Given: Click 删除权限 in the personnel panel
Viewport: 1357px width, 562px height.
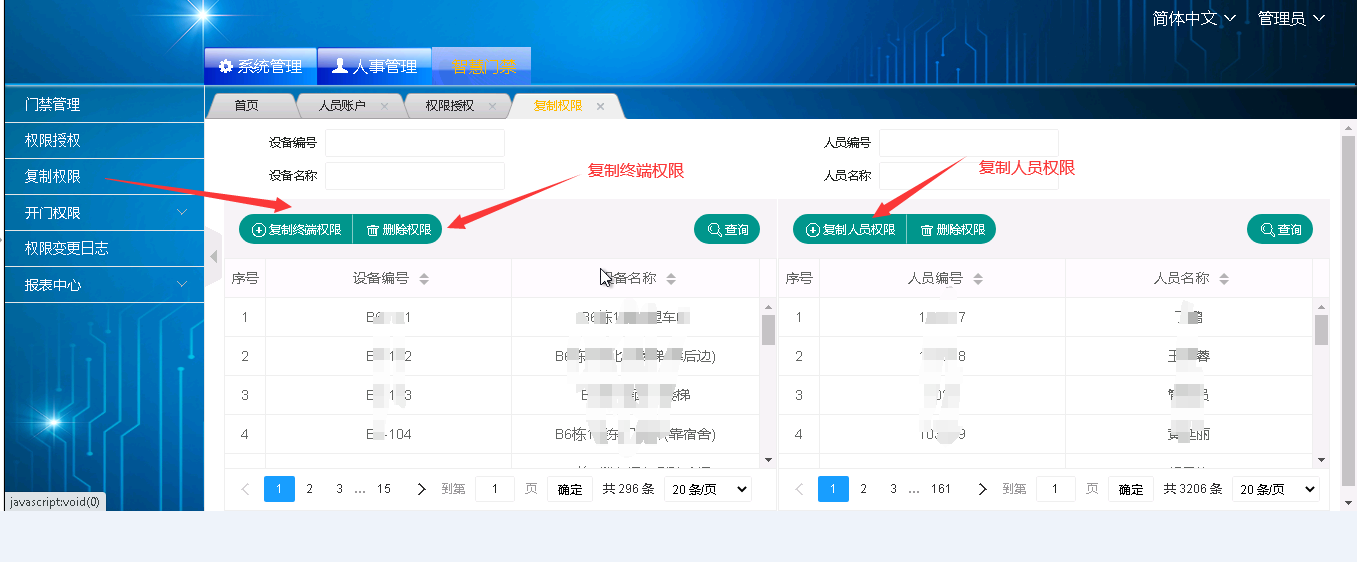Looking at the screenshot, I should (952, 229).
